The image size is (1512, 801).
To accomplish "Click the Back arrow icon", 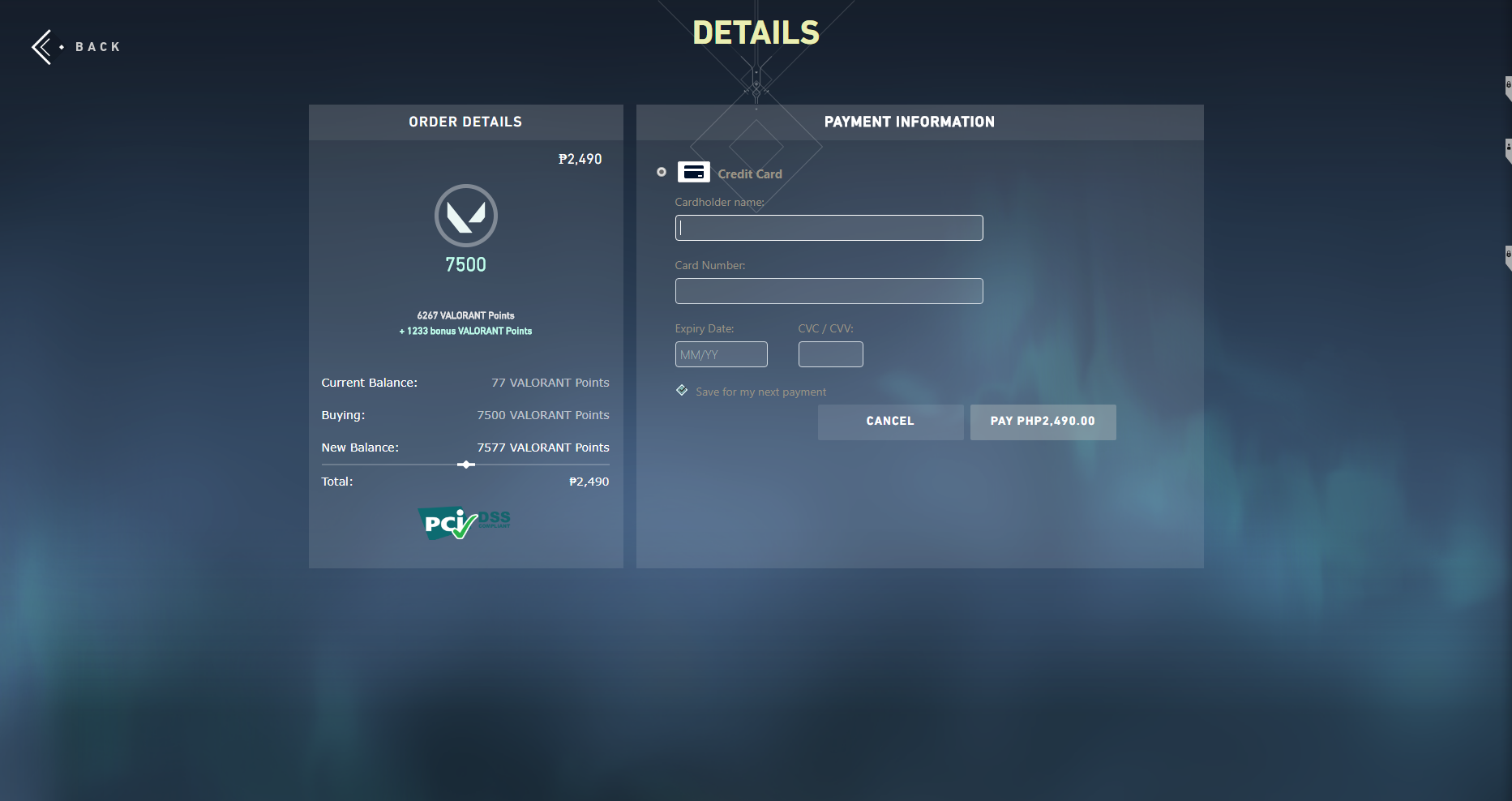I will [x=42, y=46].
